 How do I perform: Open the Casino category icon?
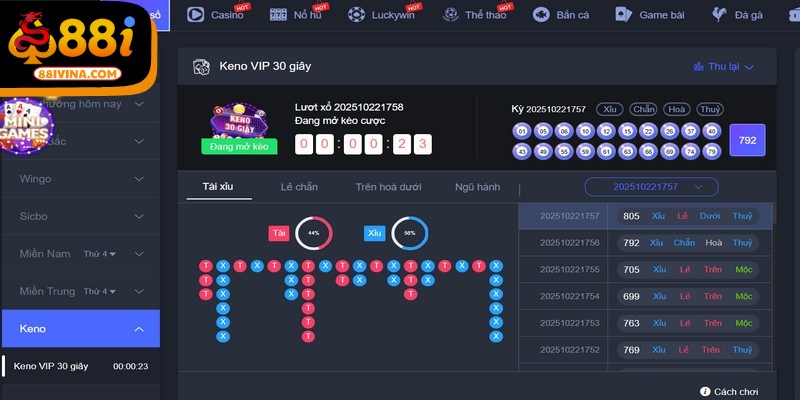[196, 15]
